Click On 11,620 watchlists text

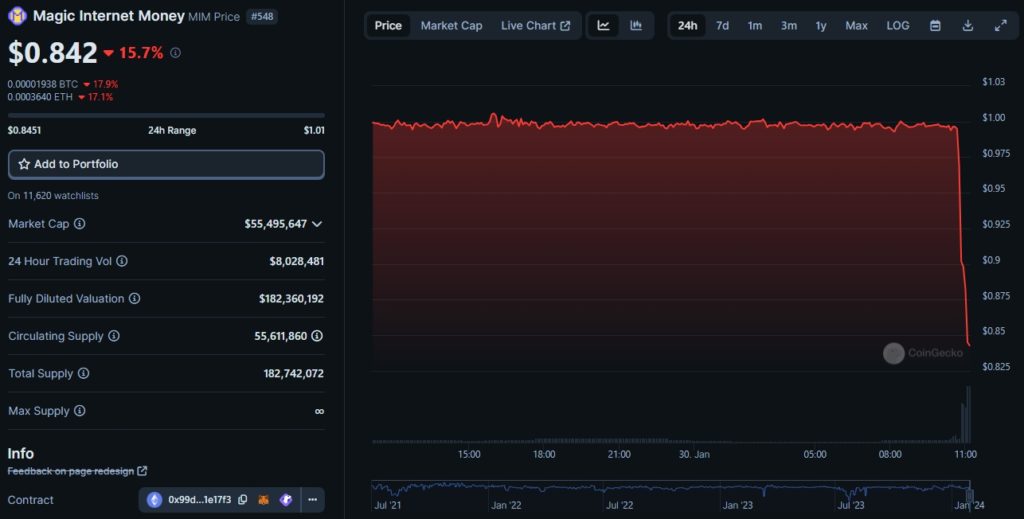click(53, 195)
